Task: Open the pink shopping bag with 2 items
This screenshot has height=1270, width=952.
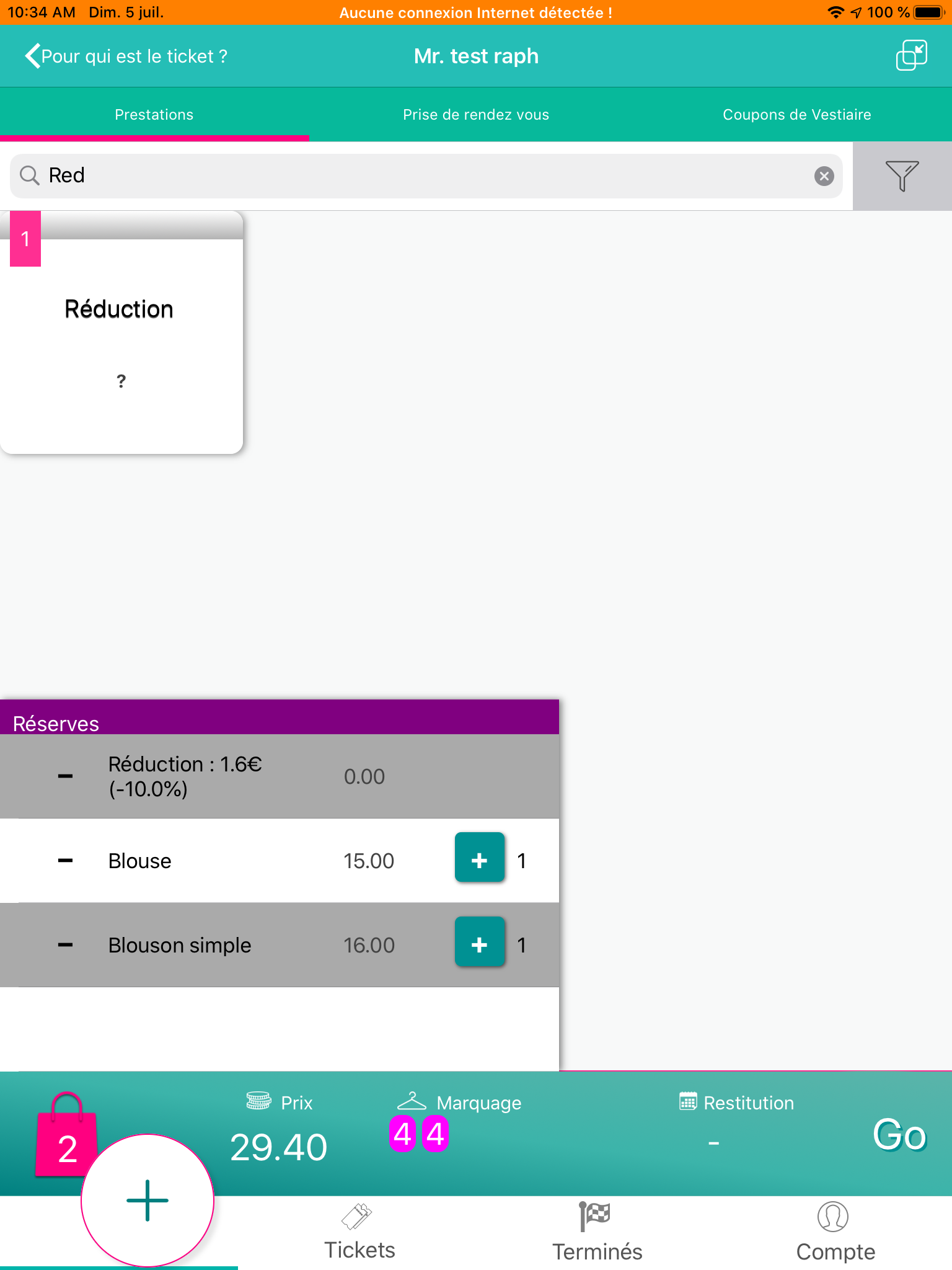Action: pos(66,1134)
